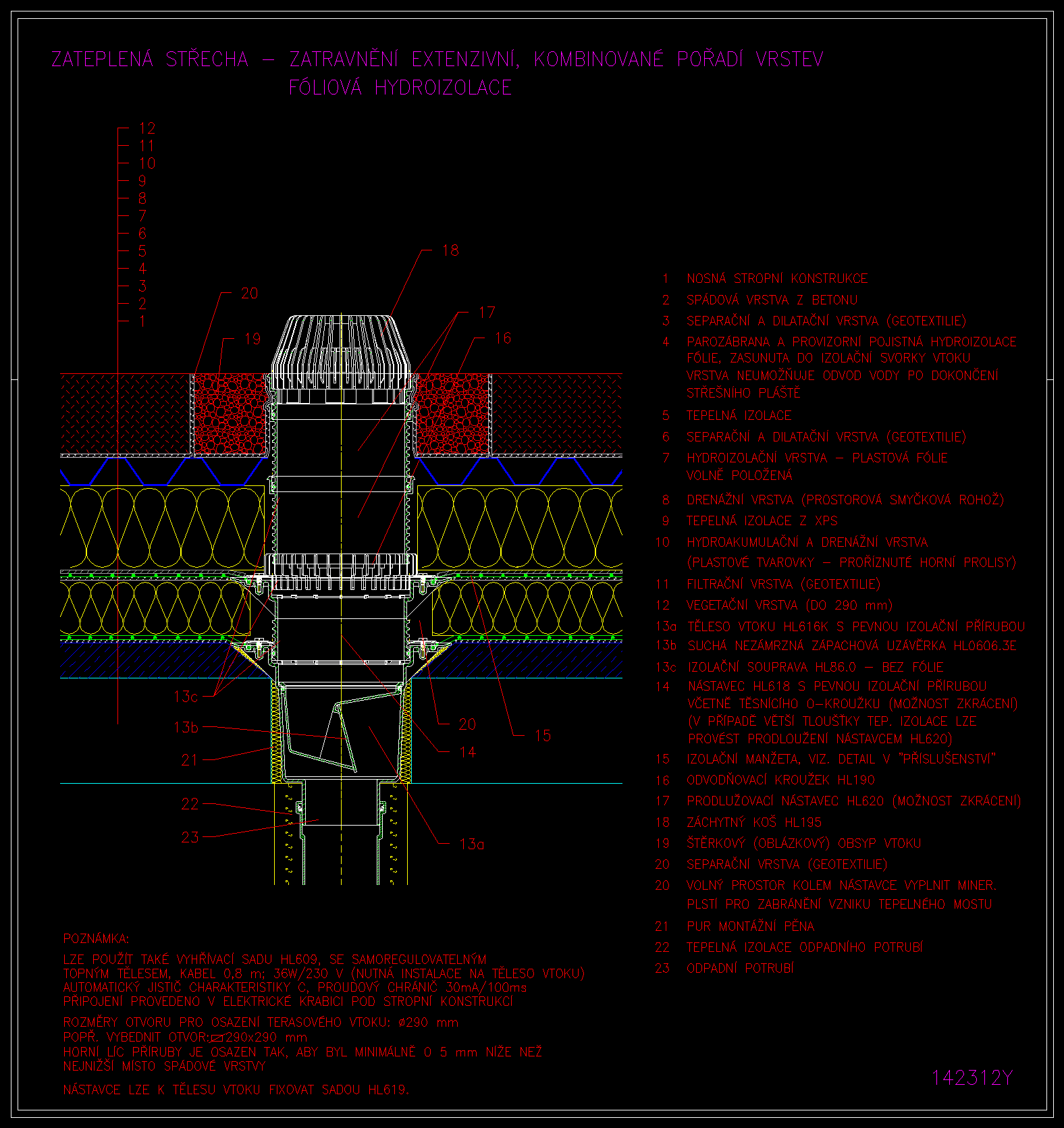This screenshot has height=1128, width=1064.
Task: Click layer scale number 7 on vertical axis
Action: click(x=142, y=216)
